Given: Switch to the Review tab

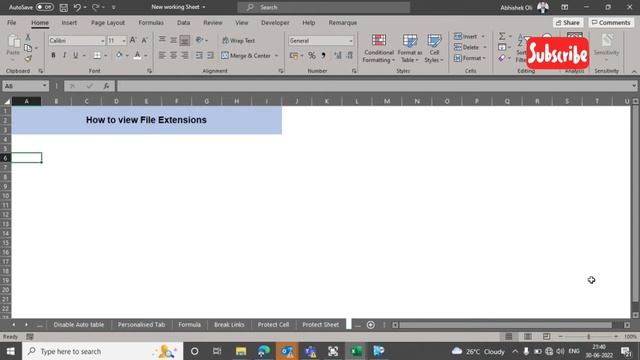Looking at the screenshot, I should tap(213, 22).
